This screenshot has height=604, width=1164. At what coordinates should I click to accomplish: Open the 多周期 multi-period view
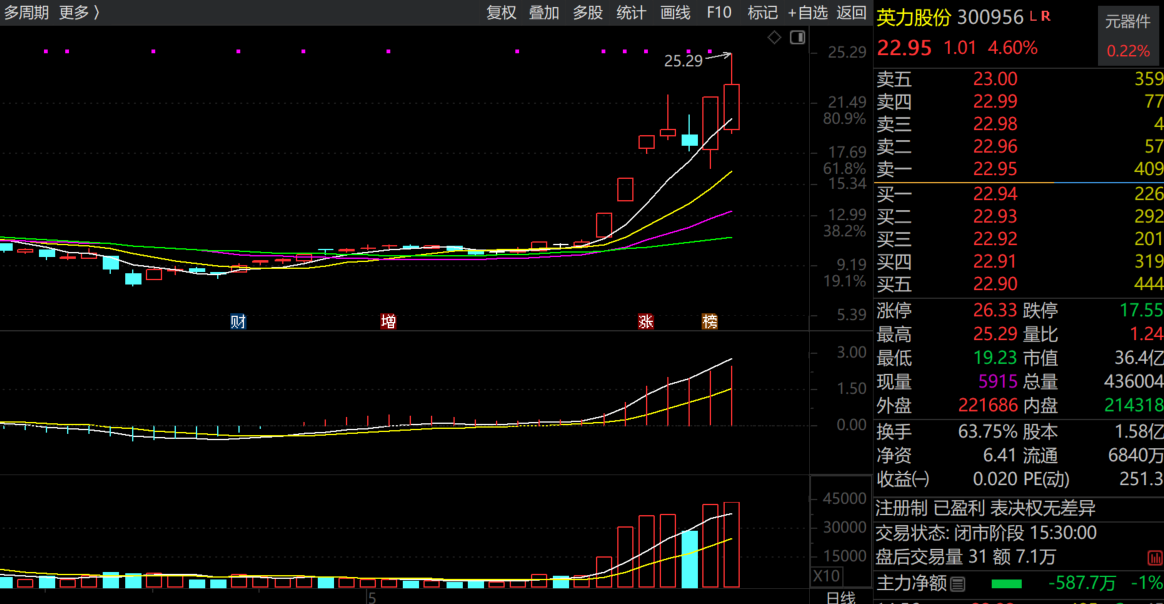[x=26, y=13]
